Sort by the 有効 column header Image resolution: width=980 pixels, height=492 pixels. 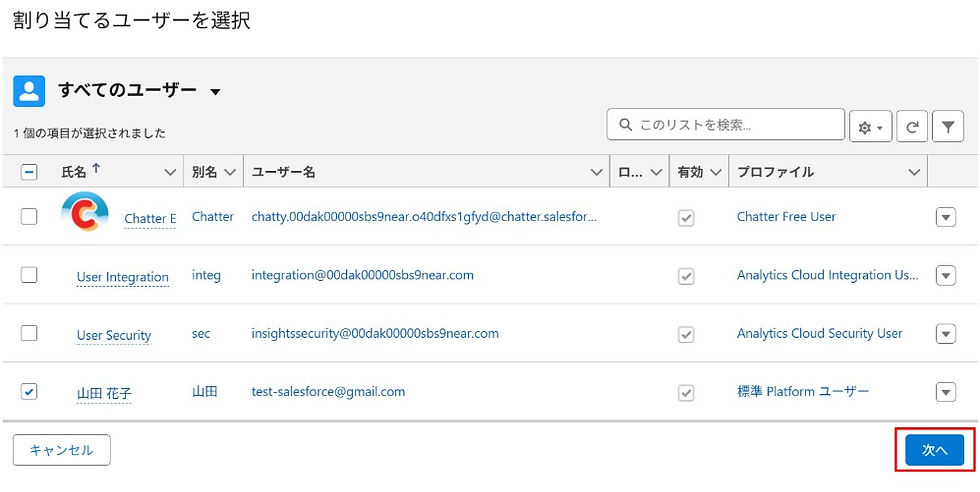[x=690, y=172]
